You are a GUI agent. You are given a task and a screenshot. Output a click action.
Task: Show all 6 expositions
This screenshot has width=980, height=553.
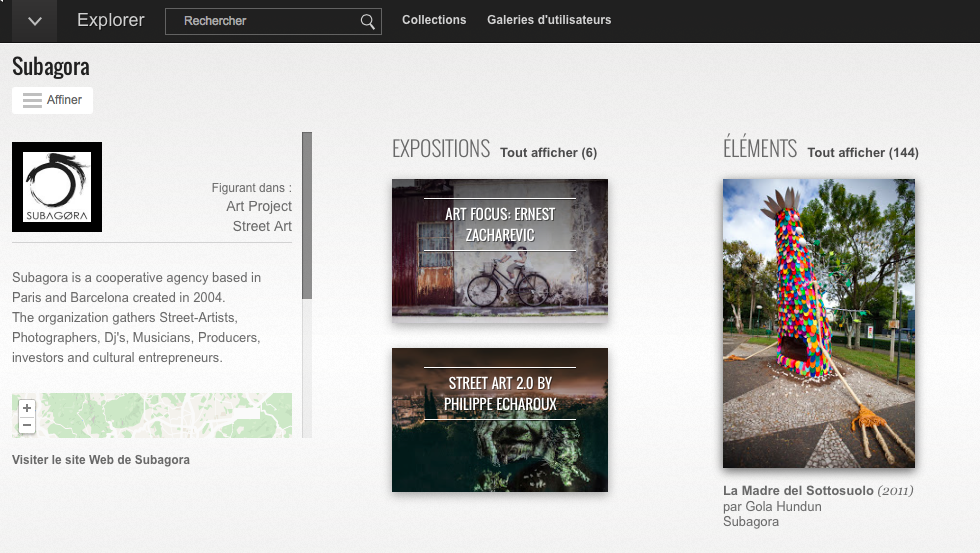[x=548, y=152]
